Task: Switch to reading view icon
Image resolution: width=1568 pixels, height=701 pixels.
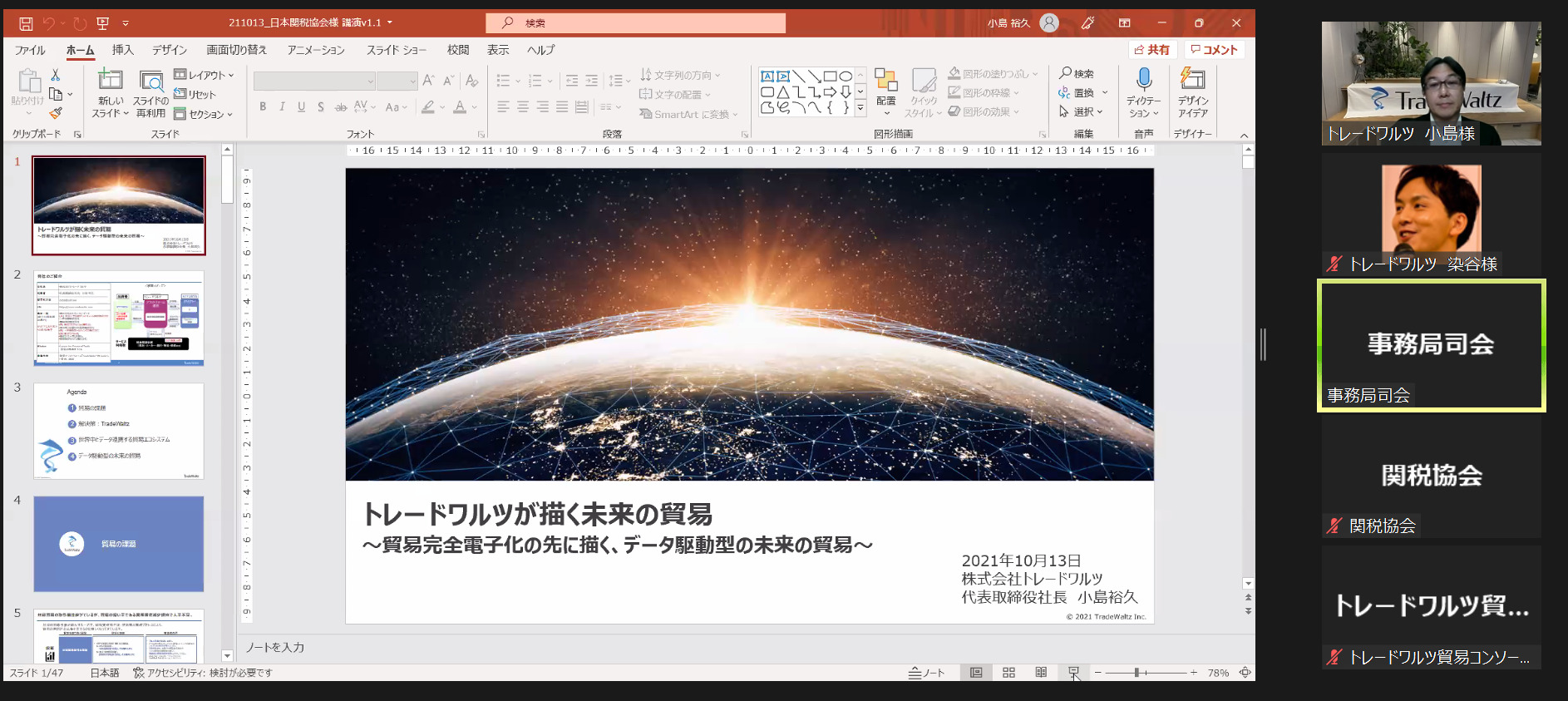Action: (1041, 673)
